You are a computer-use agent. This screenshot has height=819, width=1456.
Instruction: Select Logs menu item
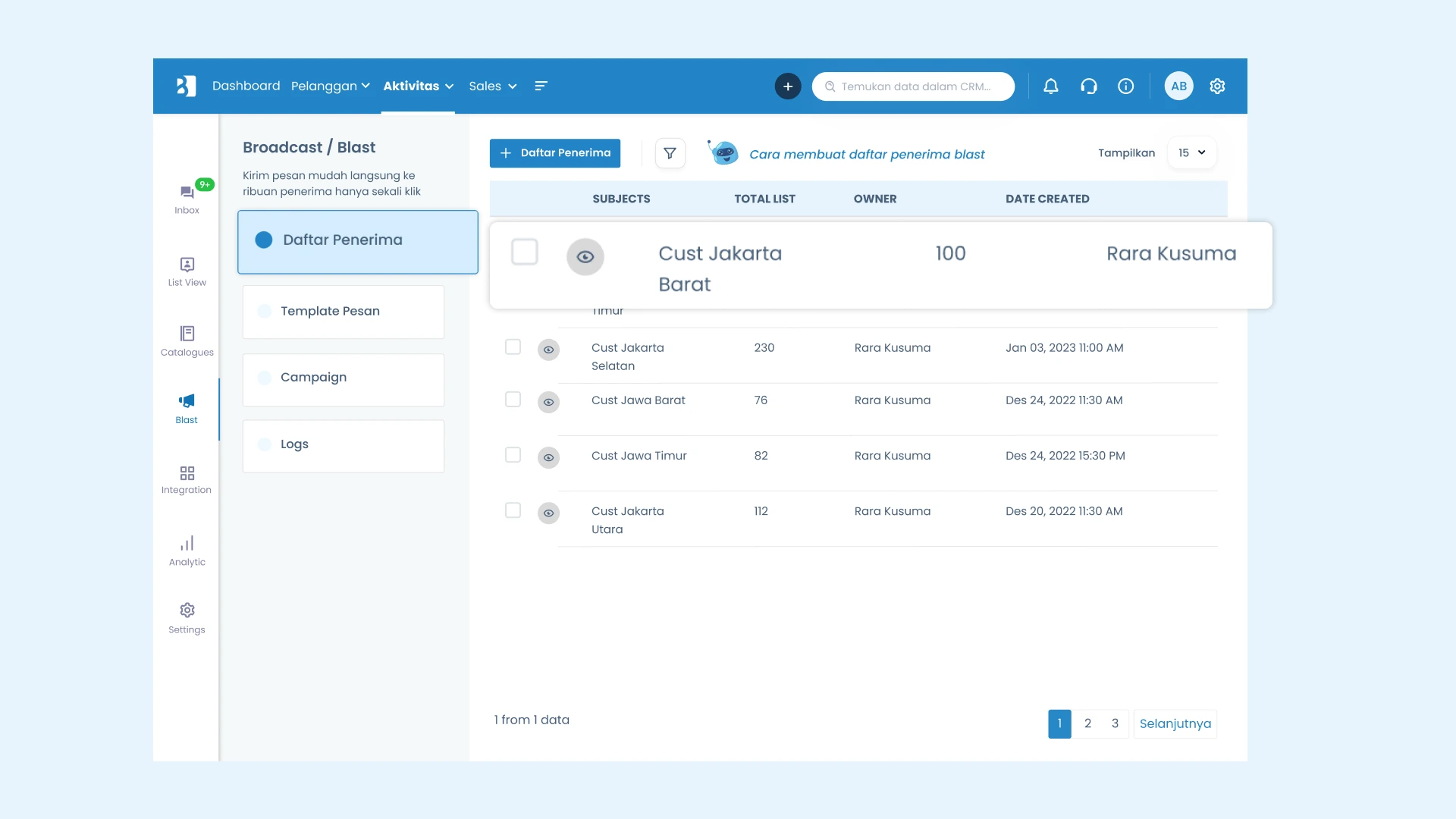tap(344, 446)
